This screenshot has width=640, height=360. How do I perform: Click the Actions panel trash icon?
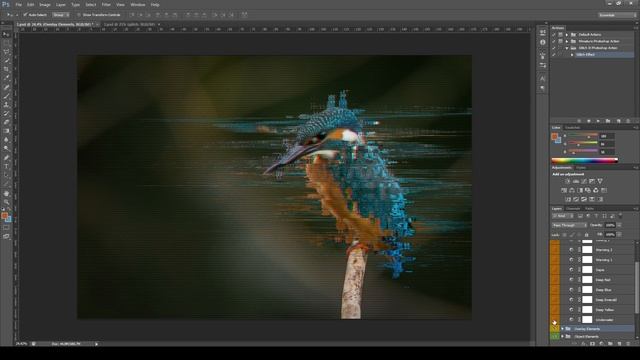[628, 121]
